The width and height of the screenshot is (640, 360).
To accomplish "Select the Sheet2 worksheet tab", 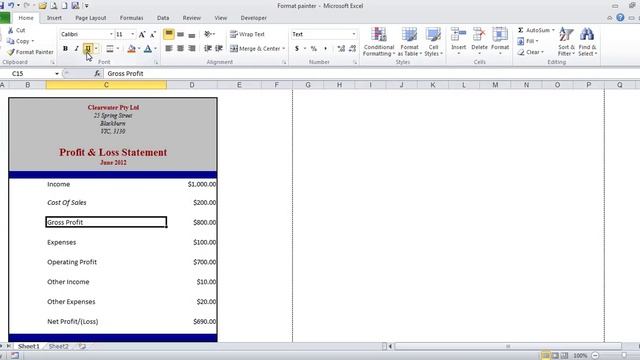I will coord(59,346).
